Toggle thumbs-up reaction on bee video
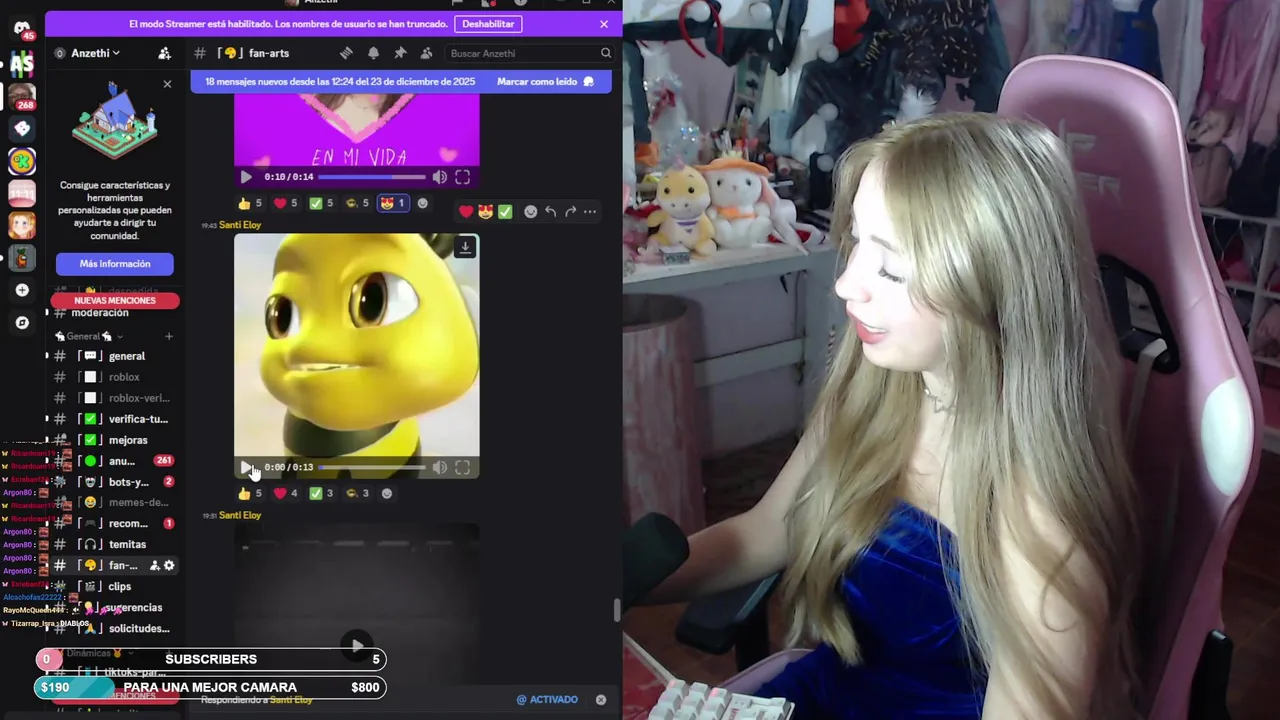The height and width of the screenshot is (720, 1280). pyautogui.click(x=249, y=493)
